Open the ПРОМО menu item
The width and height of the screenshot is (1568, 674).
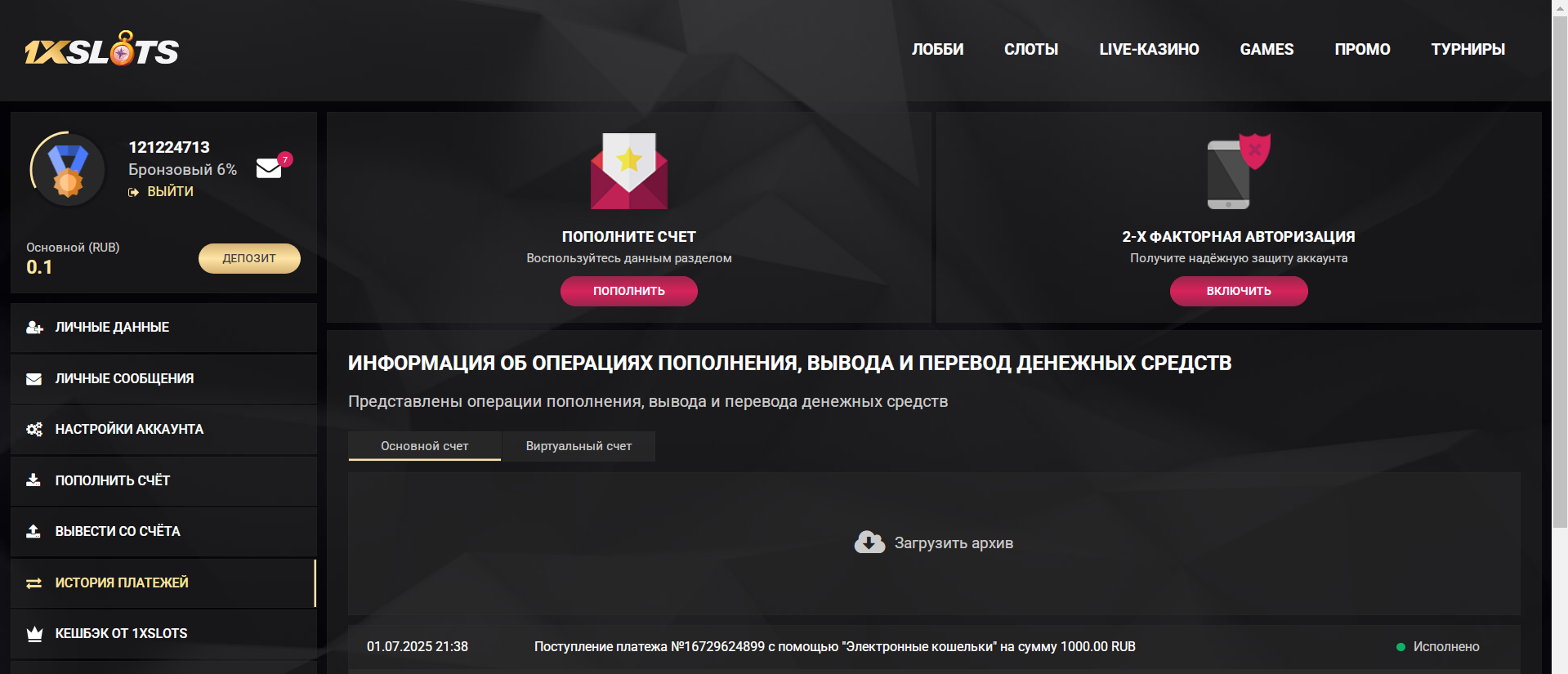[x=1362, y=50]
